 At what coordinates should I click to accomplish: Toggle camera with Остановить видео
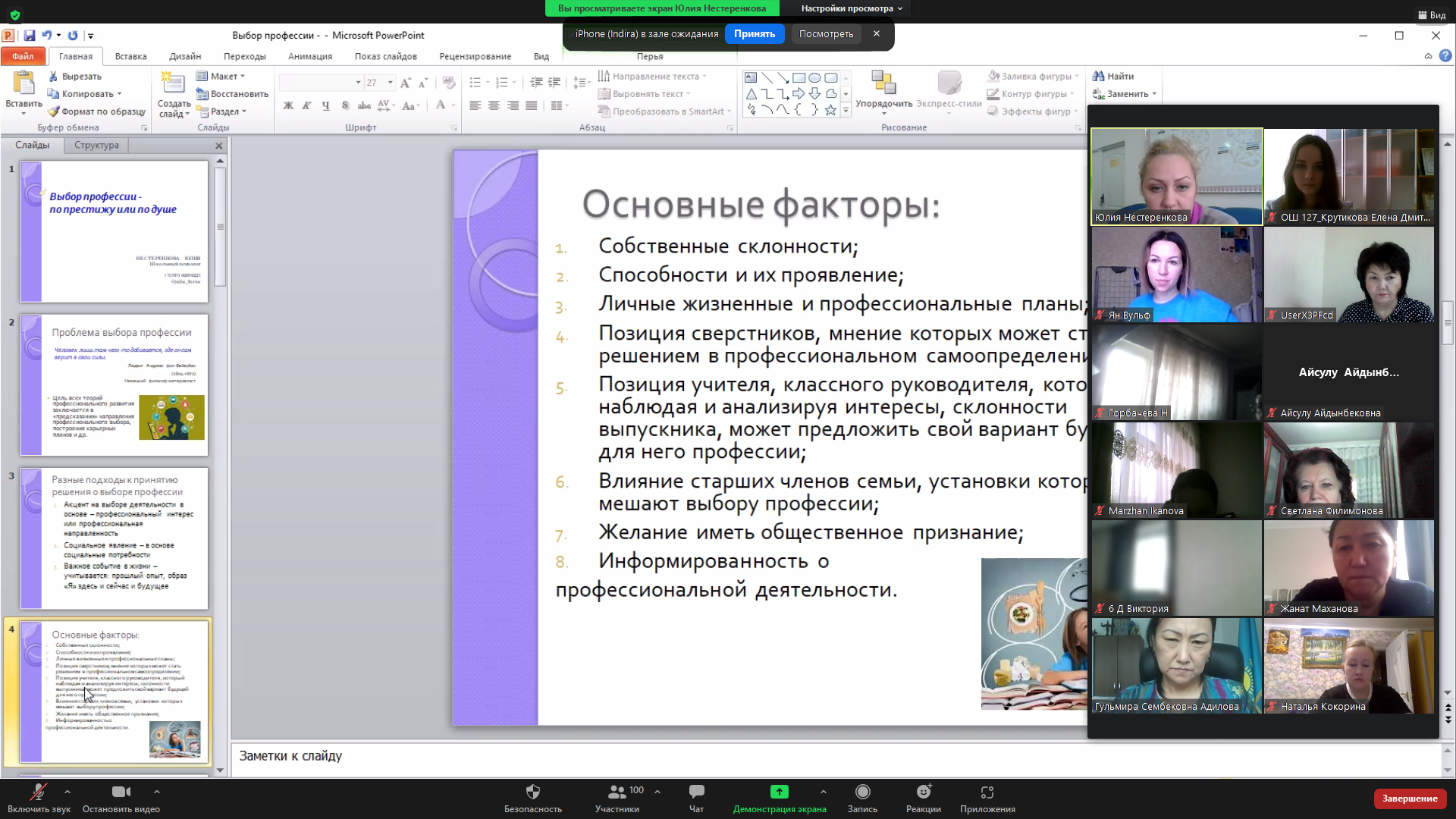121,792
